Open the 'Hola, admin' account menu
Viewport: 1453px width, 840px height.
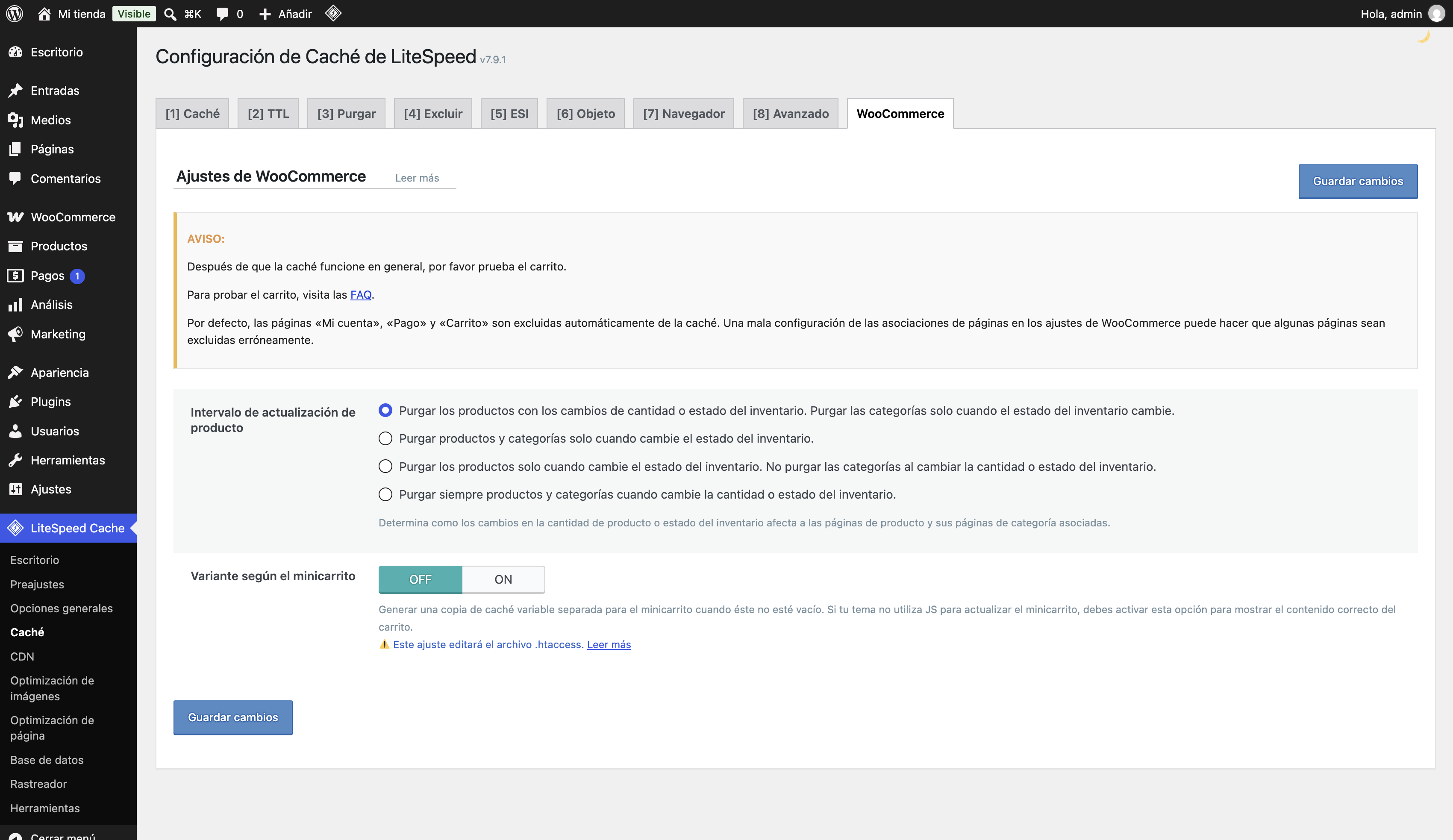[1402, 14]
